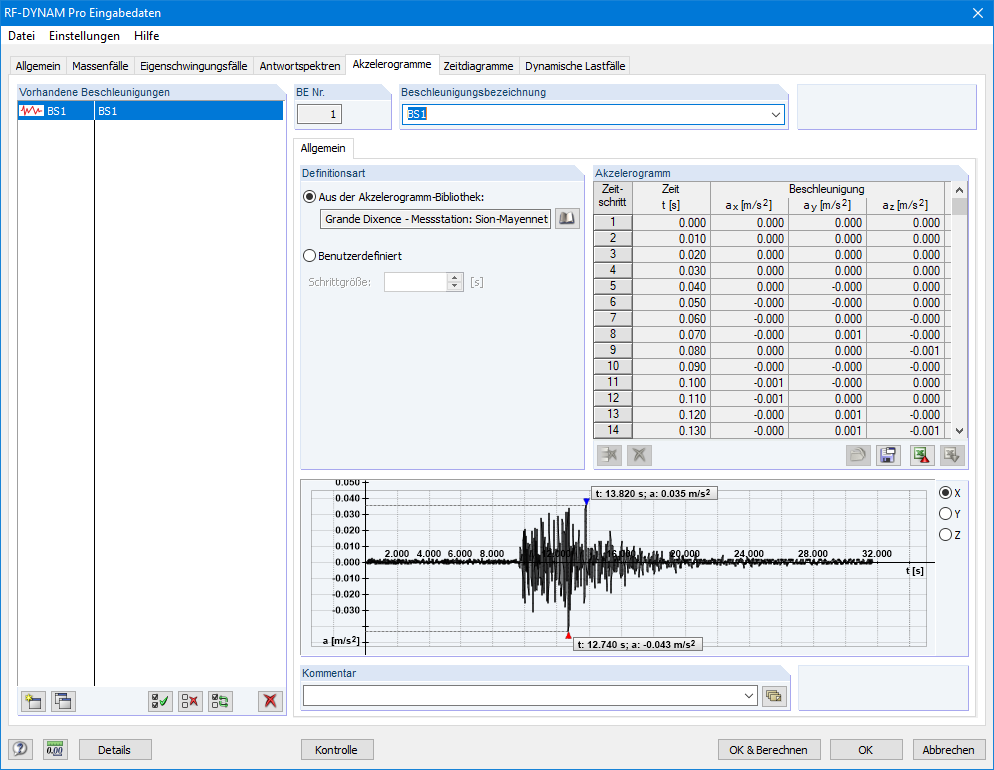
Task: Show the Z direction in the diagram
Action: point(945,535)
